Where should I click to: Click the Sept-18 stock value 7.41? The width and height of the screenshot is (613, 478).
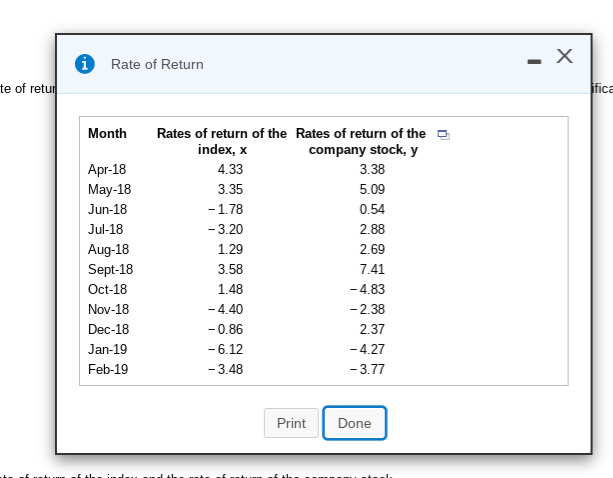click(x=372, y=269)
